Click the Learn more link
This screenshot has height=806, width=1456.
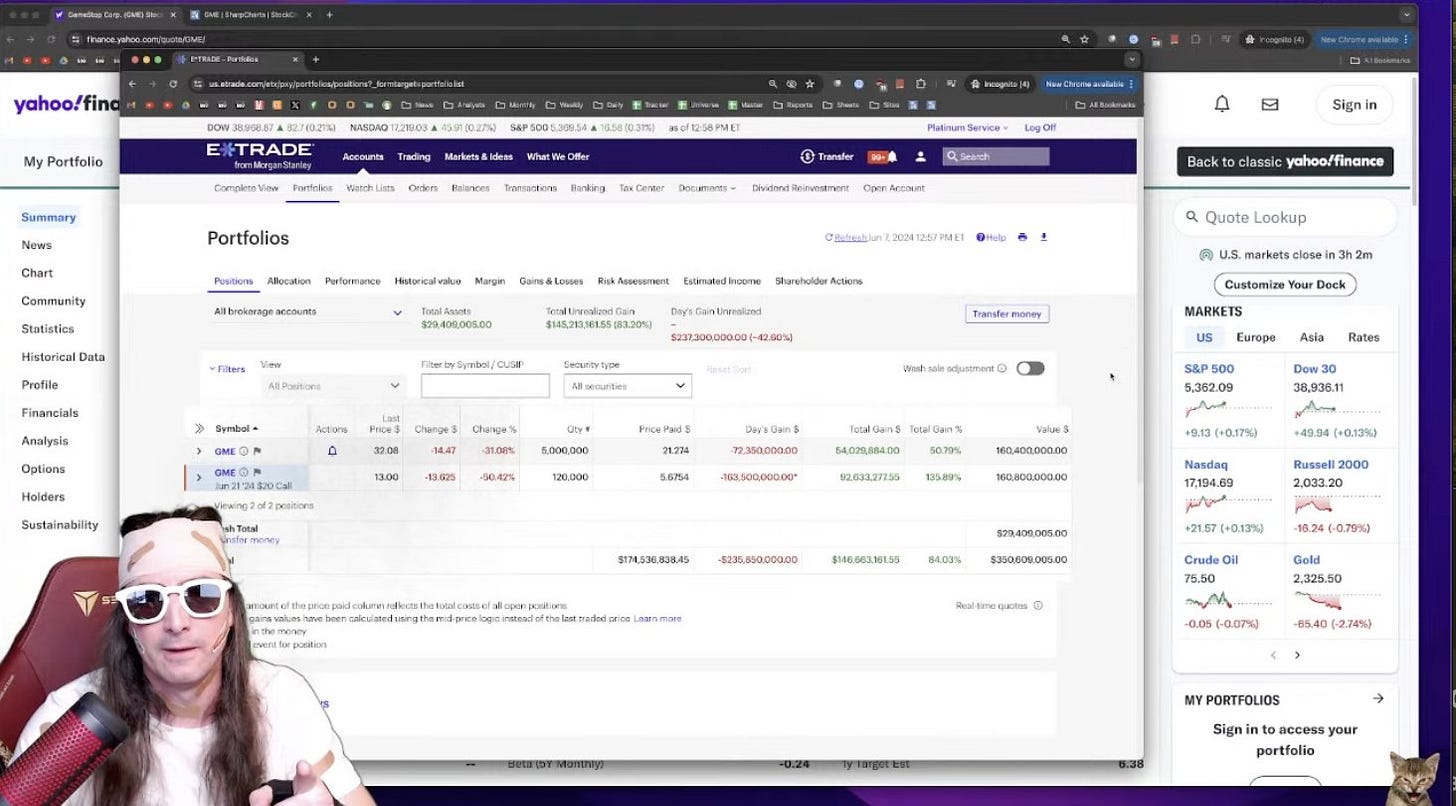pyautogui.click(x=657, y=619)
